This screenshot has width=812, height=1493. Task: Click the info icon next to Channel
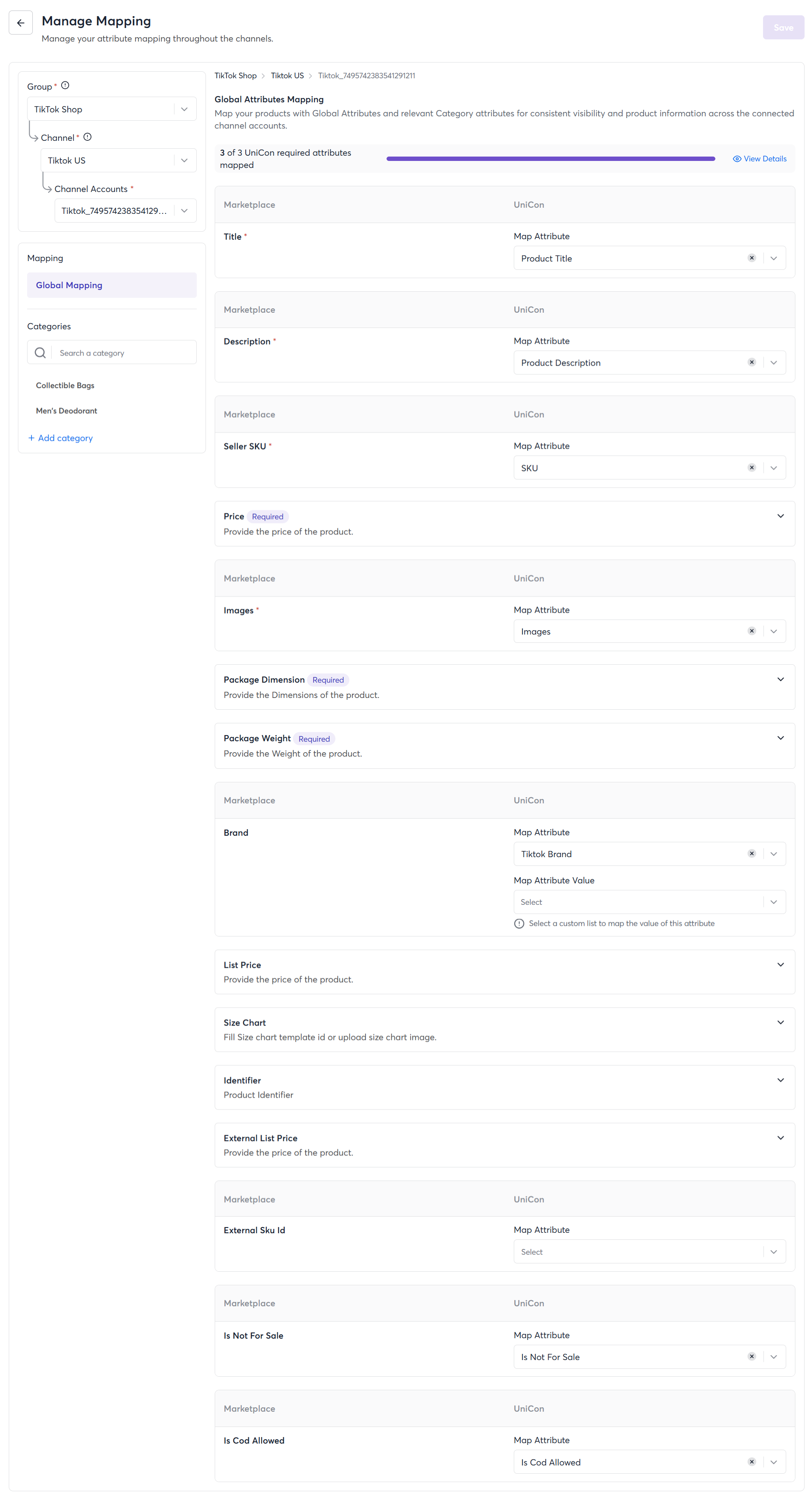[x=87, y=137]
